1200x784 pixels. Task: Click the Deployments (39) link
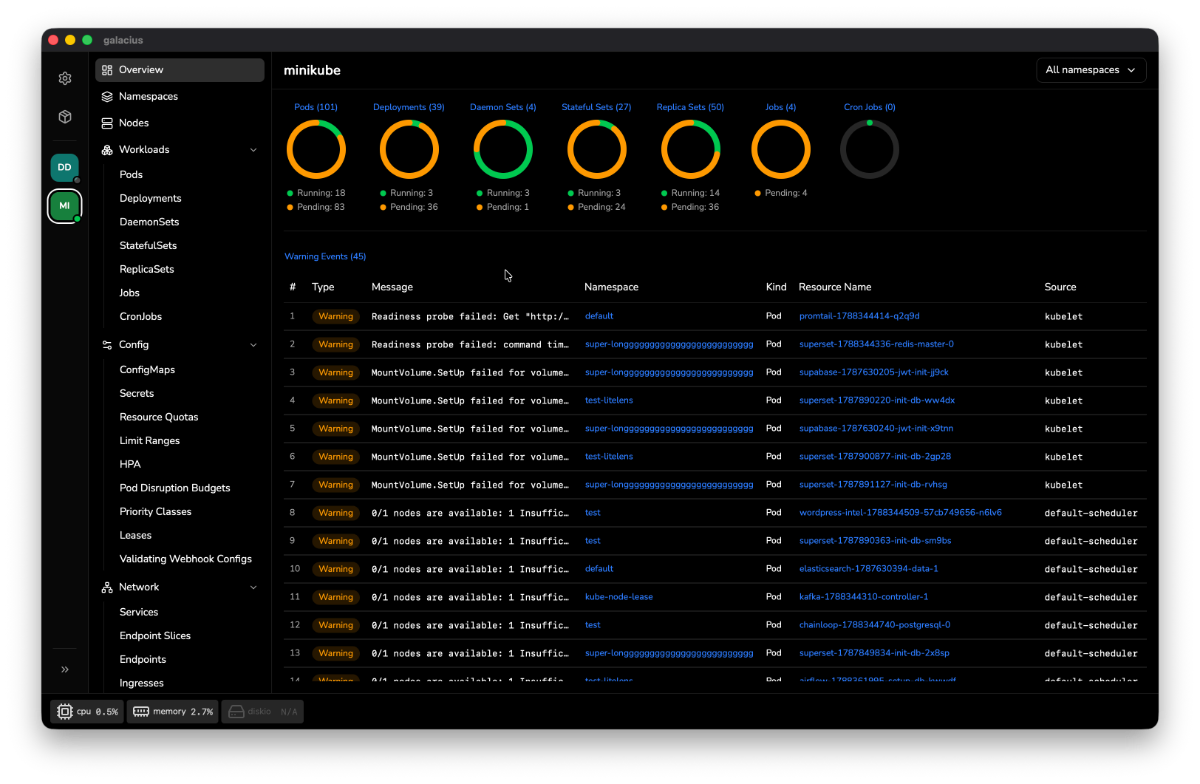point(409,107)
